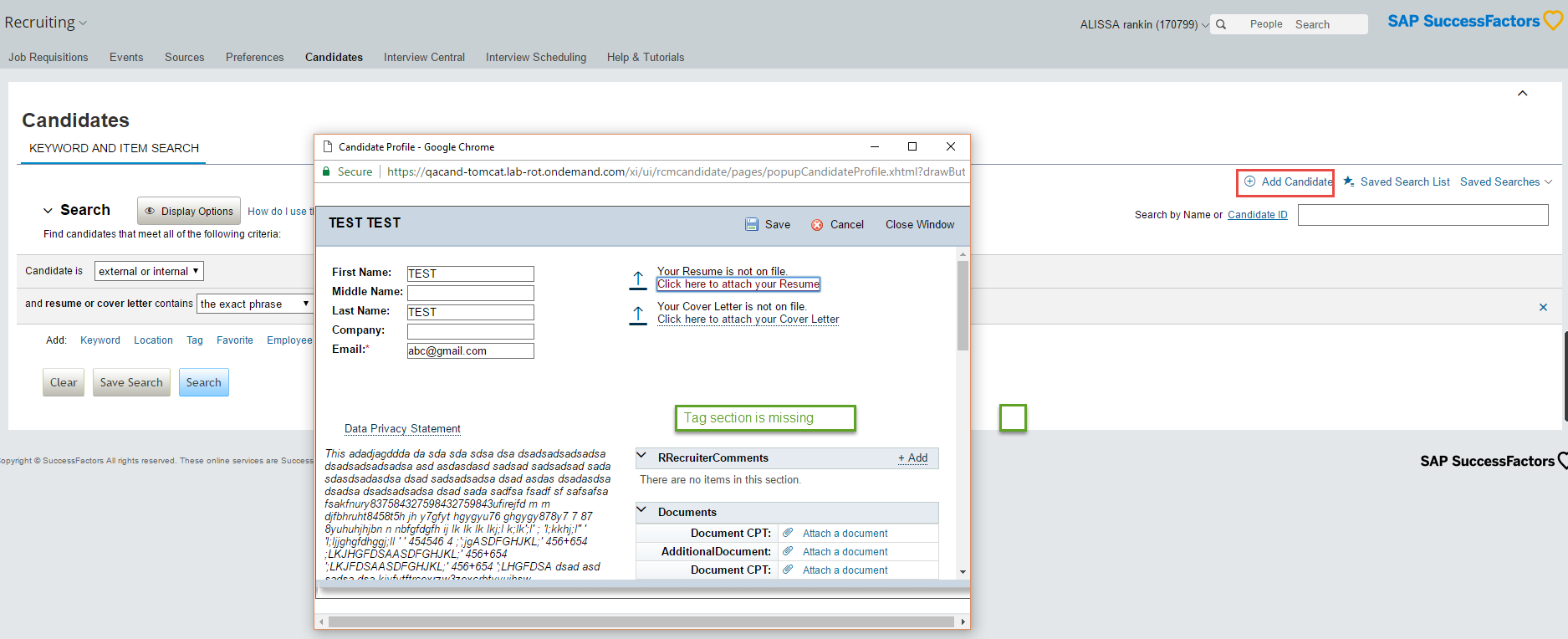Click the Clear button
This screenshot has width=1568, height=639.
click(x=64, y=382)
